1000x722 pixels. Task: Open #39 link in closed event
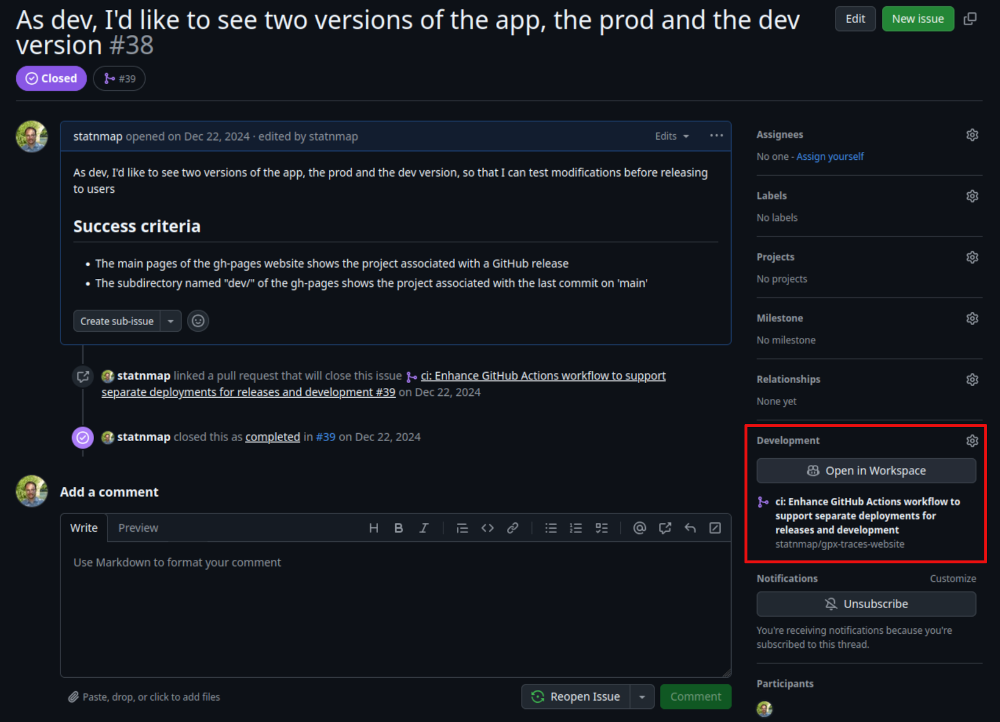tap(325, 437)
